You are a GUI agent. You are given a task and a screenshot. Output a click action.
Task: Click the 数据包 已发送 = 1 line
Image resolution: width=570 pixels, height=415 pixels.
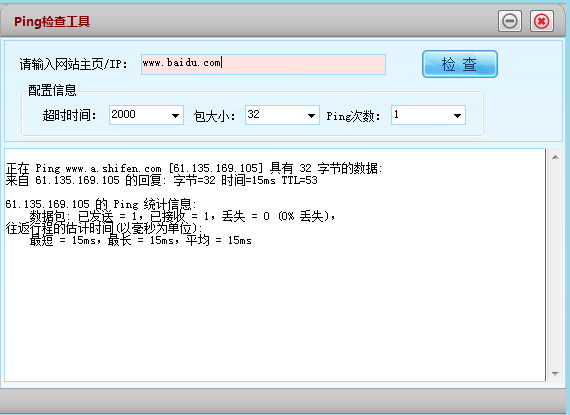point(182,216)
